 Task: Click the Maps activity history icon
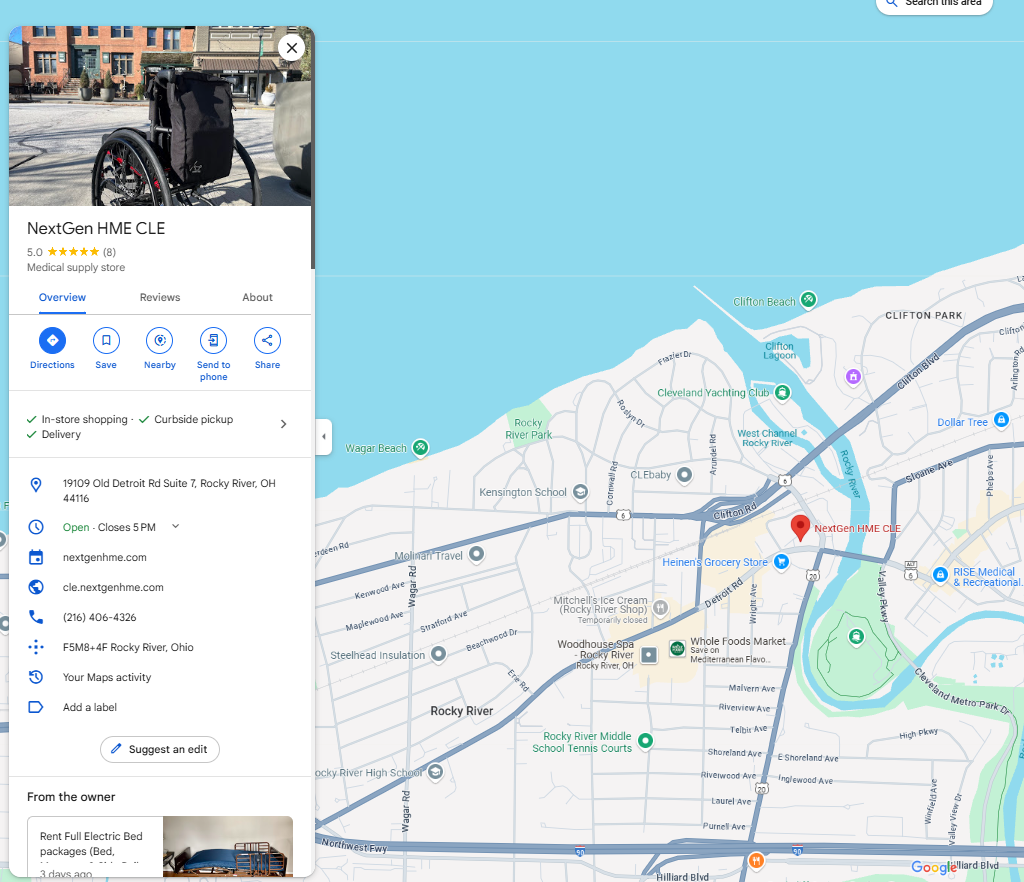click(x=36, y=677)
